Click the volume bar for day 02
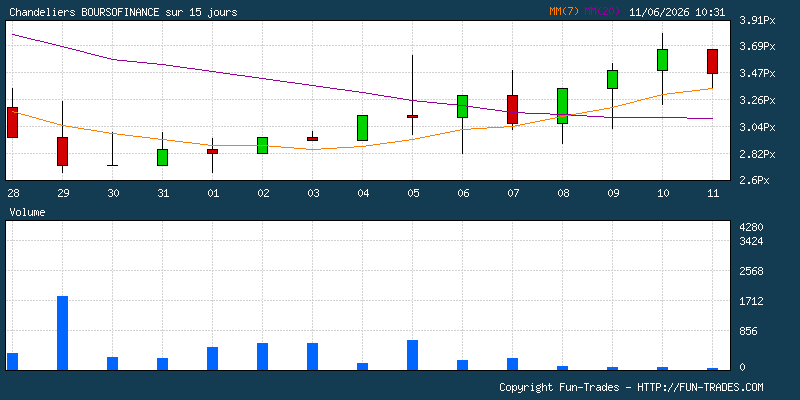Image resolution: width=800 pixels, height=400 pixels. [x=262, y=357]
